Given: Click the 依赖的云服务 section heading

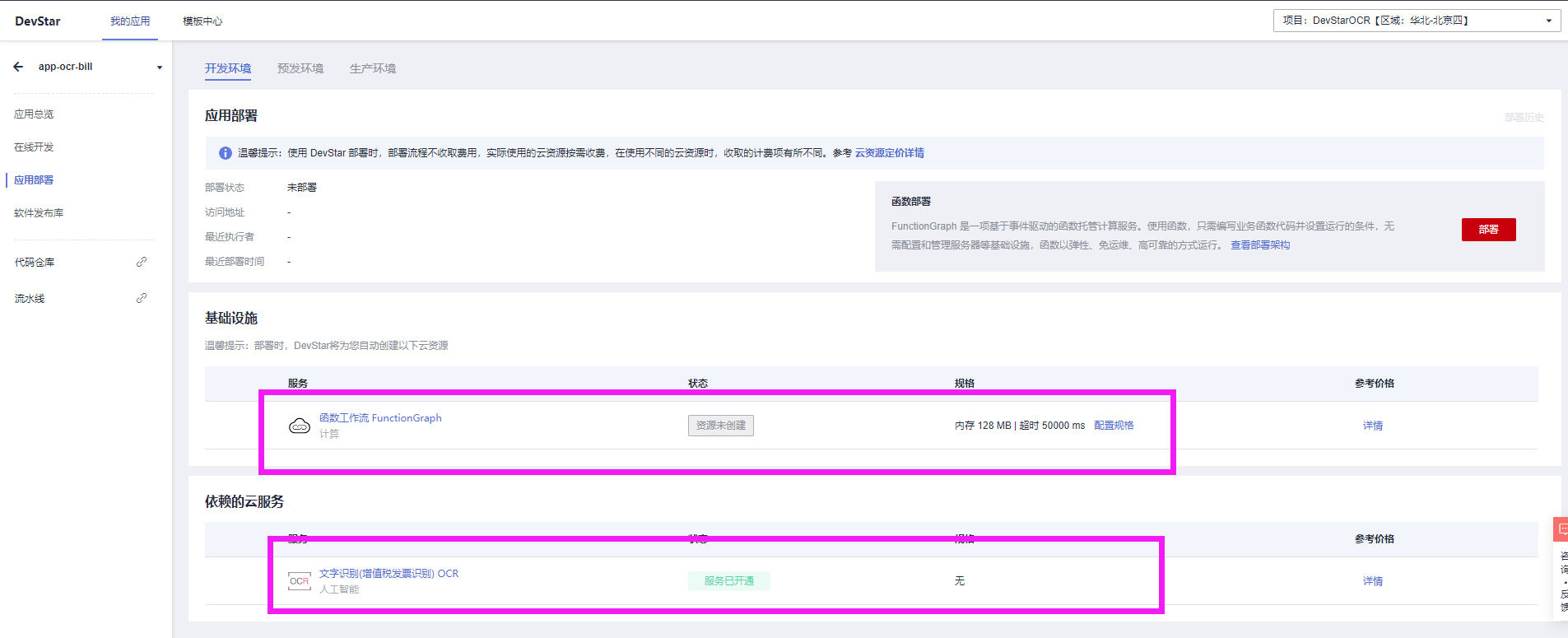Looking at the screenshot, I should point(244,502).
